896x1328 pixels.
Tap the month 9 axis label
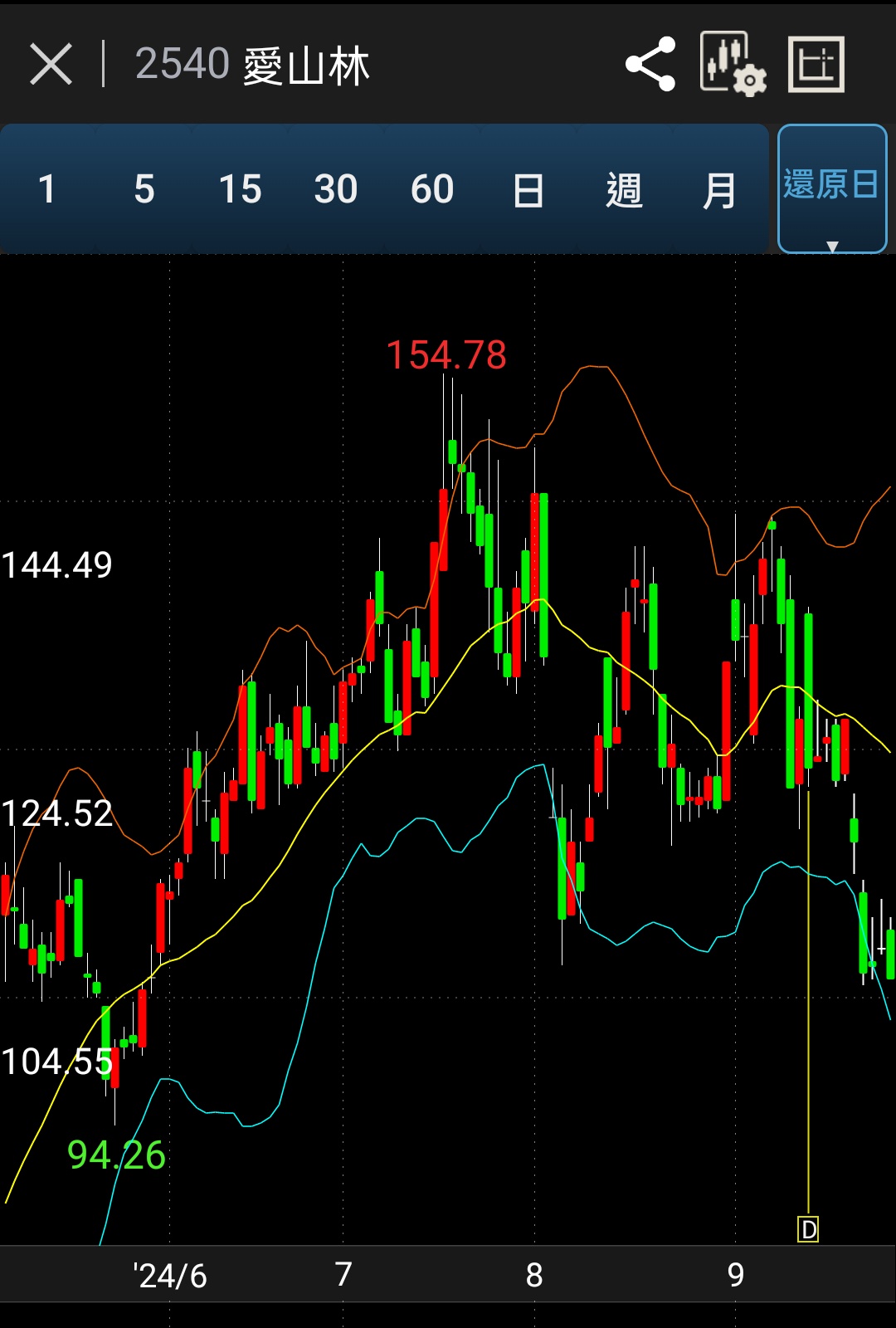click(736, 1274)
